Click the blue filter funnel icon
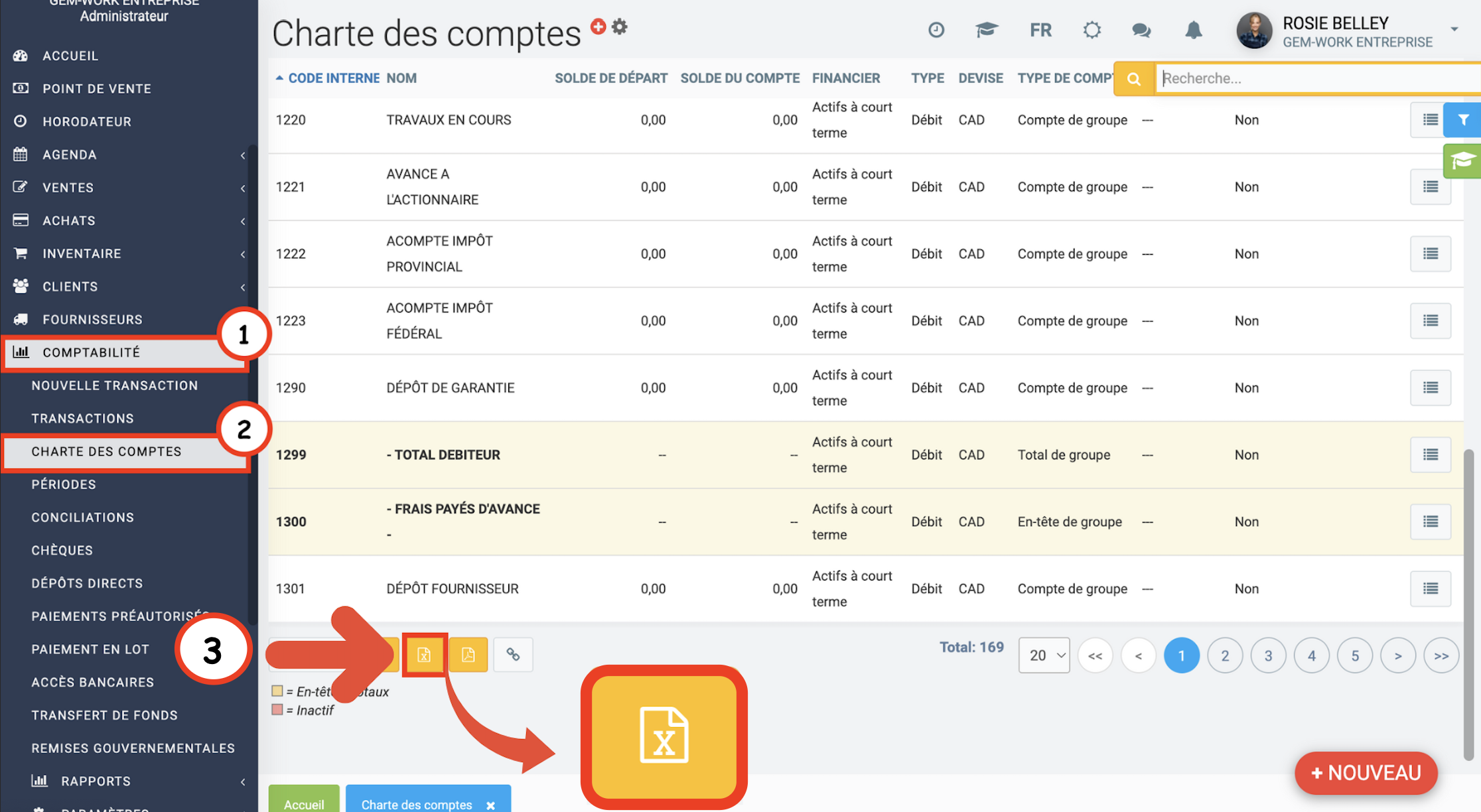 click(1462, 120)
